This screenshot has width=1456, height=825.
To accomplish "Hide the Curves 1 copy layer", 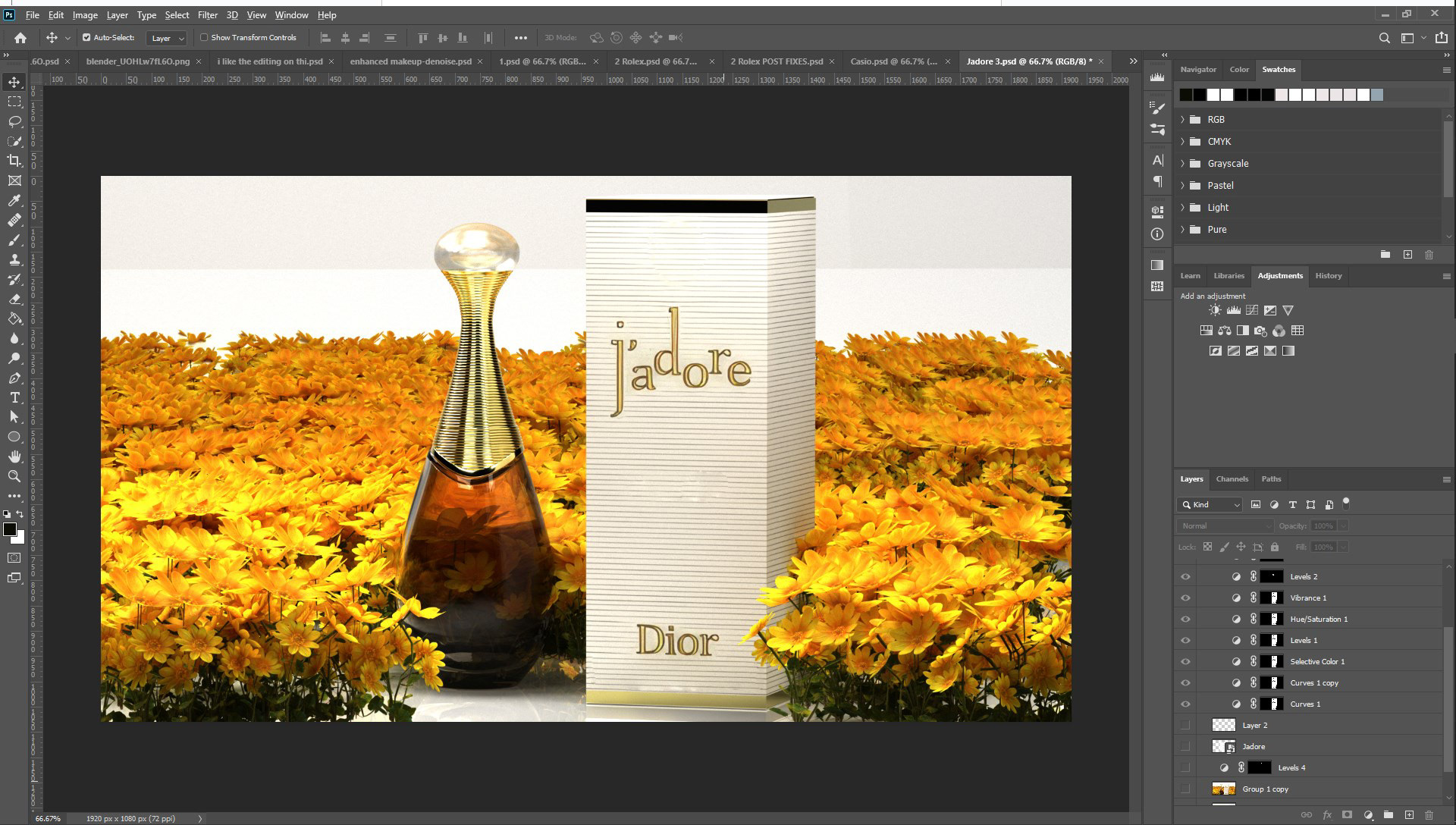I will 1185,683.
